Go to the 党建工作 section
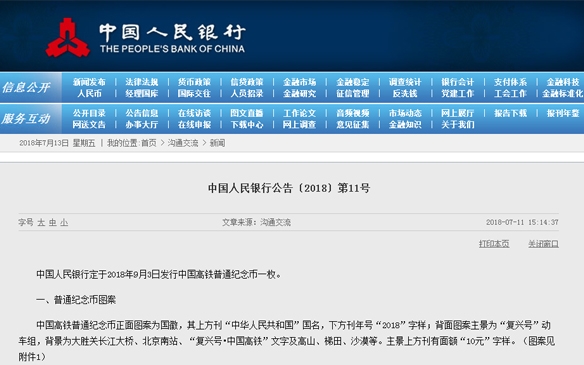The image size is (584, 365). [x=457, y=93]
